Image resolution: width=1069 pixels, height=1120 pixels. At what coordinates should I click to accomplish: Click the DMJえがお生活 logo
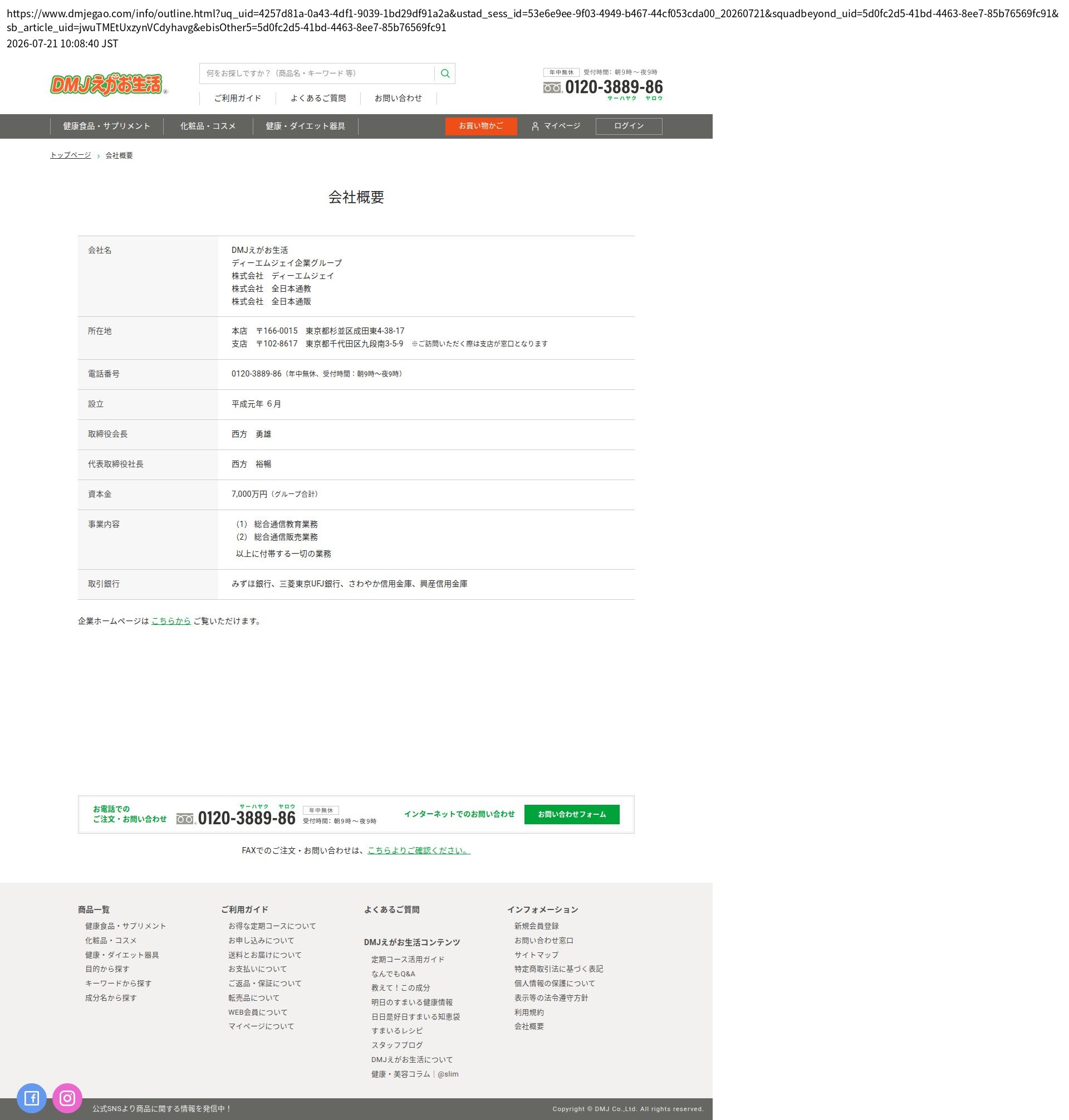pyautogui.click(x=108, y=84)
